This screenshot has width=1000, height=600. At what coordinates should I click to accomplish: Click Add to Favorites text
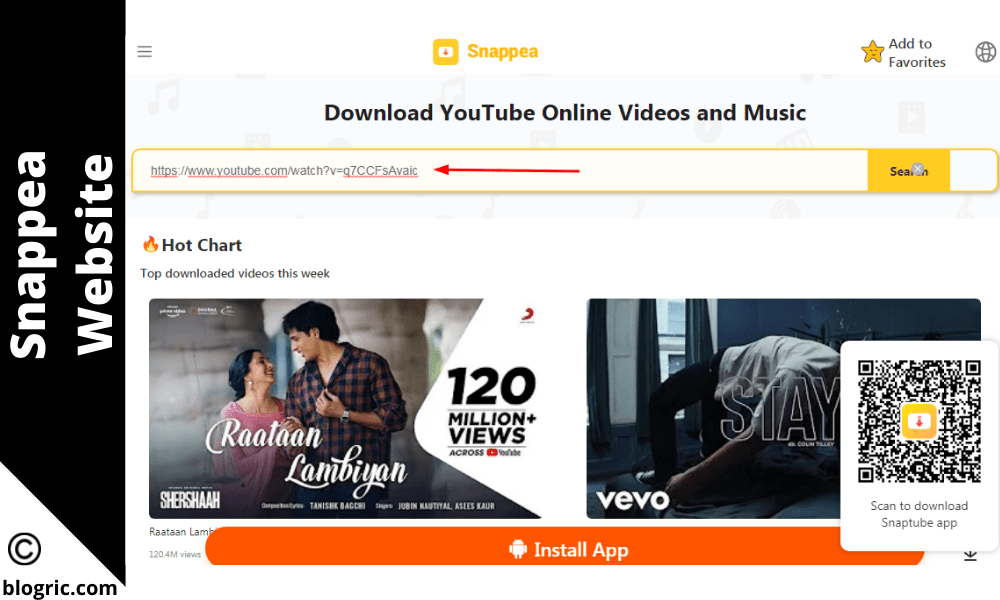(917, 53)
